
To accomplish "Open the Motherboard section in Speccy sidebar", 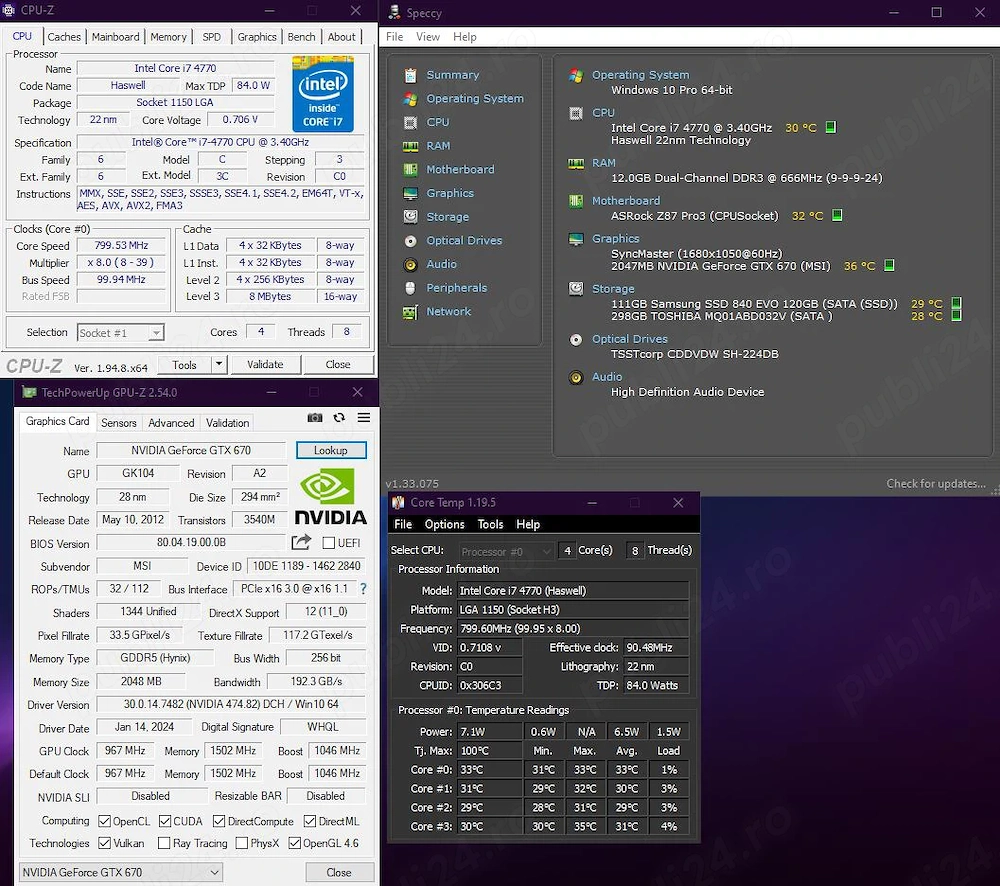I will (462, 169).
